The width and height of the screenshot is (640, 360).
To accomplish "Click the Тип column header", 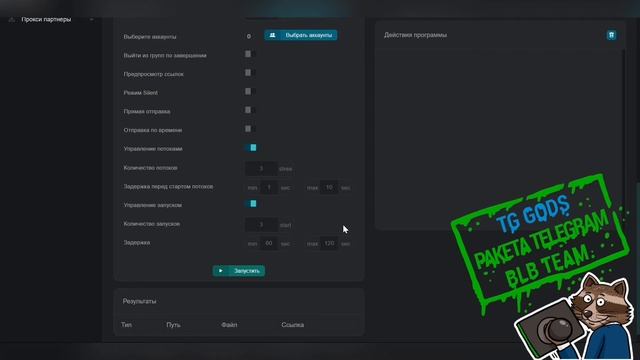I will point(127,325).
